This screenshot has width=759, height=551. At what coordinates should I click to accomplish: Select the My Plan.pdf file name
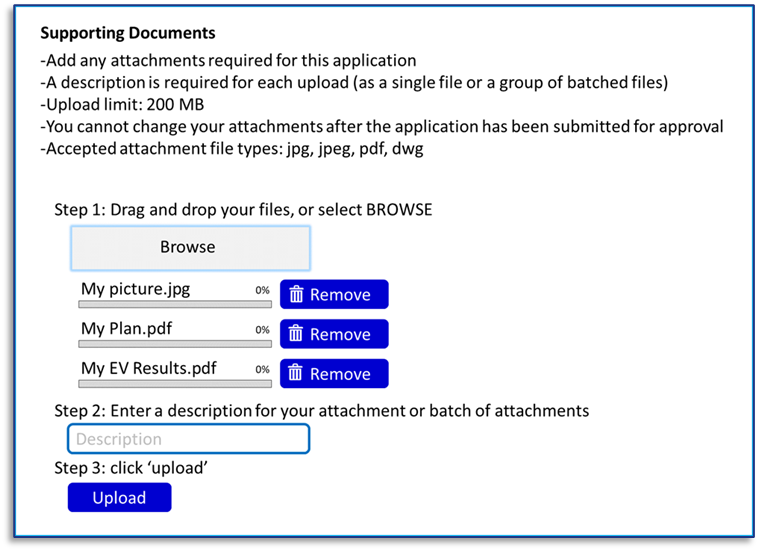(x=126, y=328)
